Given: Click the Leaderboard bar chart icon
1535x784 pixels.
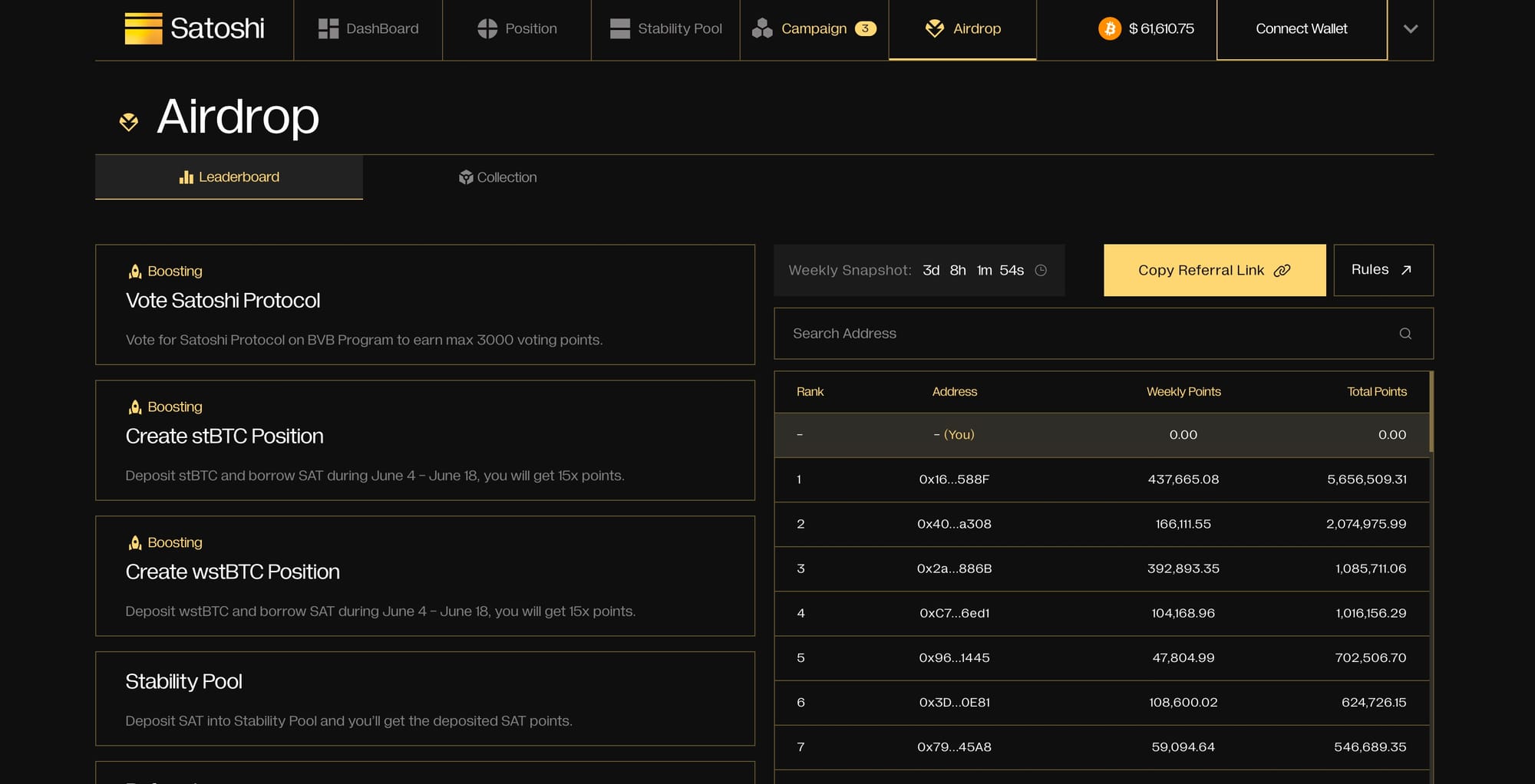Looking at the screenshot, I should click(x=186, y=177).
